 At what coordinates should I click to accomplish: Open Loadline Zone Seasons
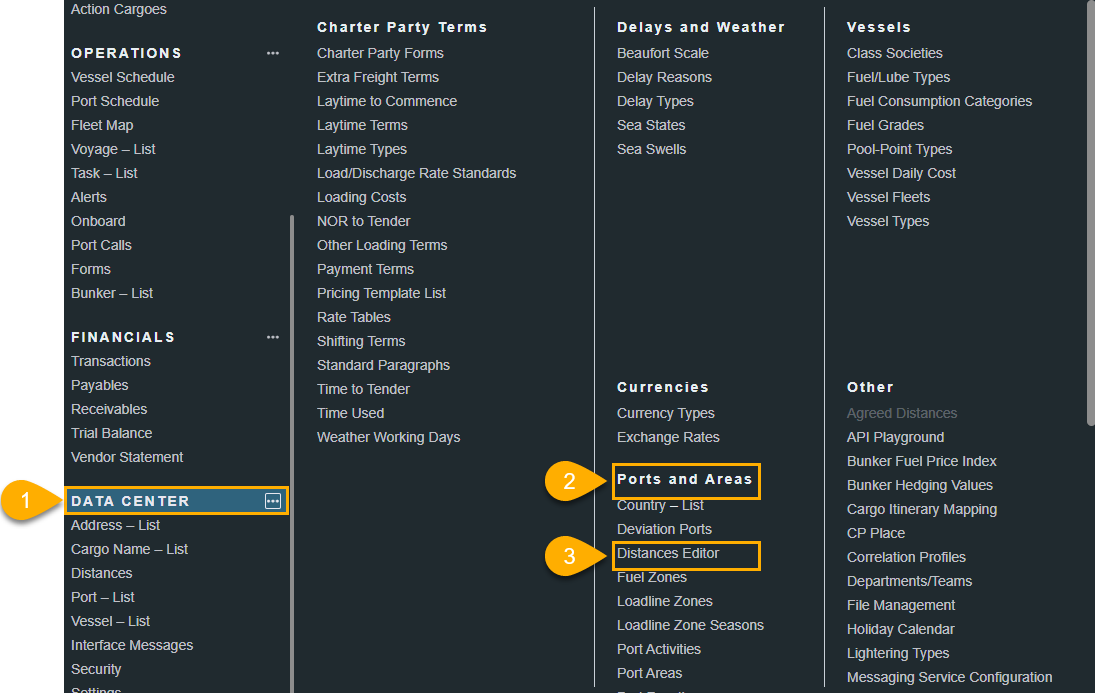(690, 625)
